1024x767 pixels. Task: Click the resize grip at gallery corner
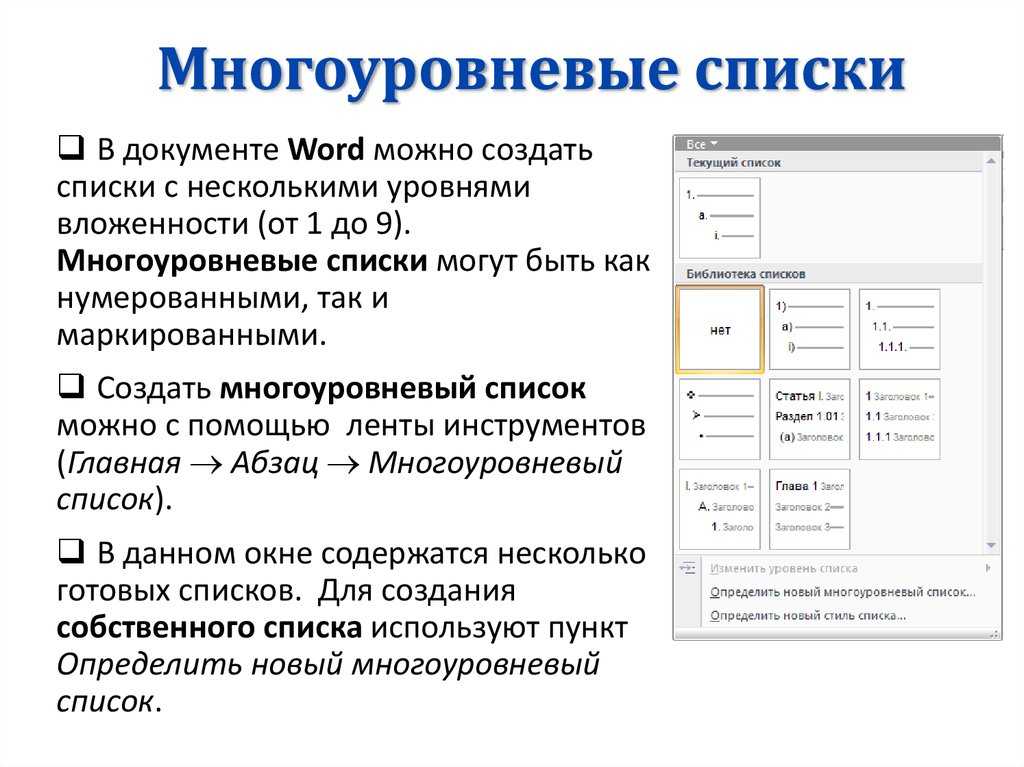coord(995,634)
